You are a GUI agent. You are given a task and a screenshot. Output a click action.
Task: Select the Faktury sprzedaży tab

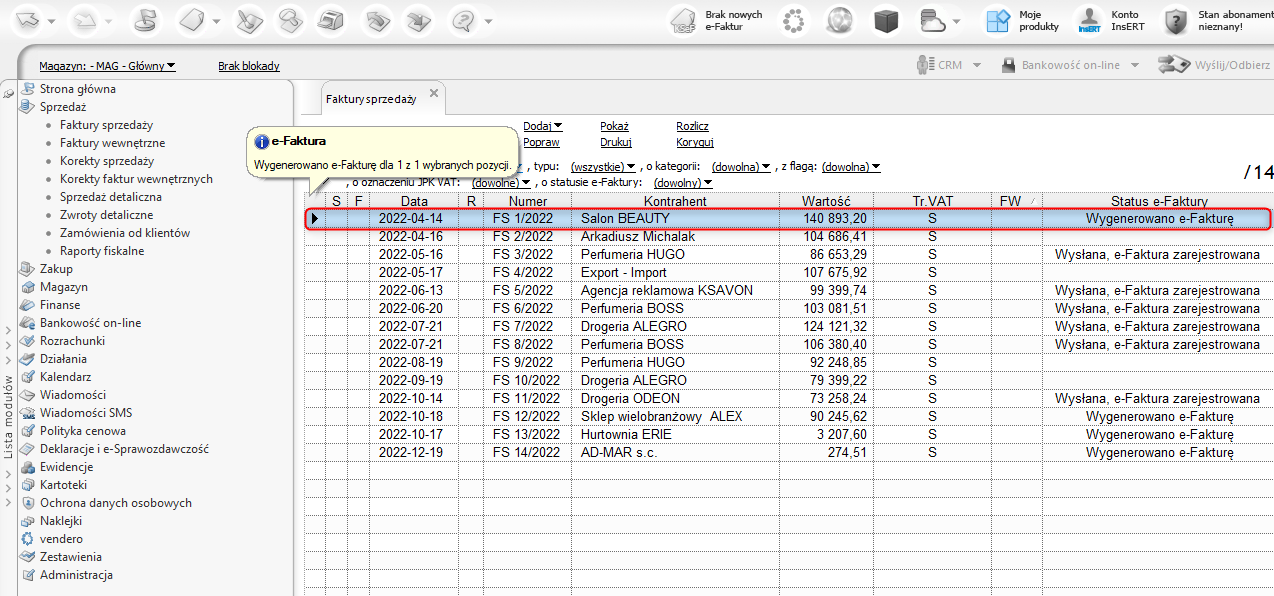(x=370, y=99)
